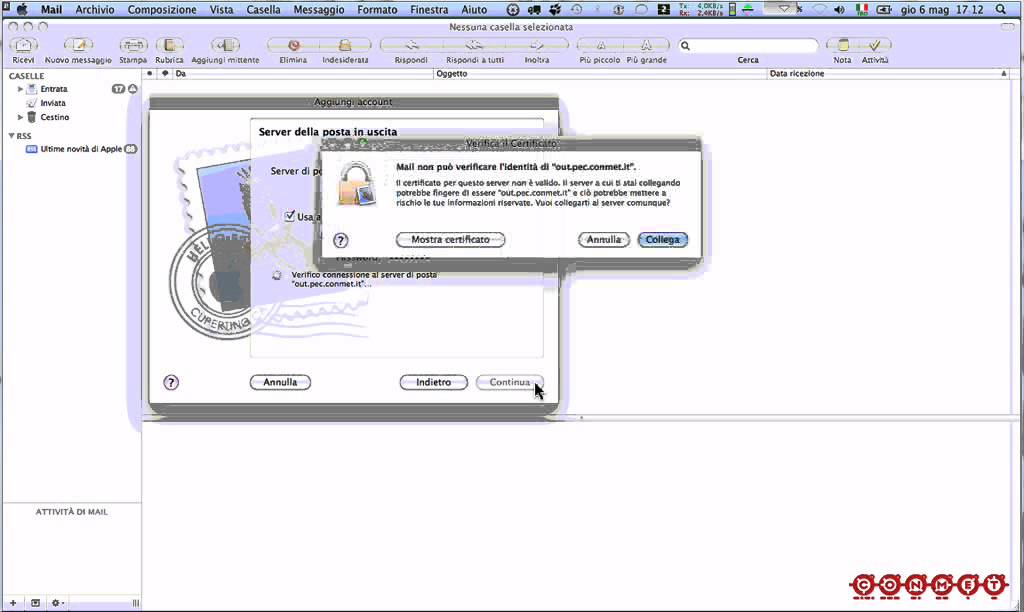Click the Indietro button
Screen dimensions: 1024x612
click(x=434, y=382)
